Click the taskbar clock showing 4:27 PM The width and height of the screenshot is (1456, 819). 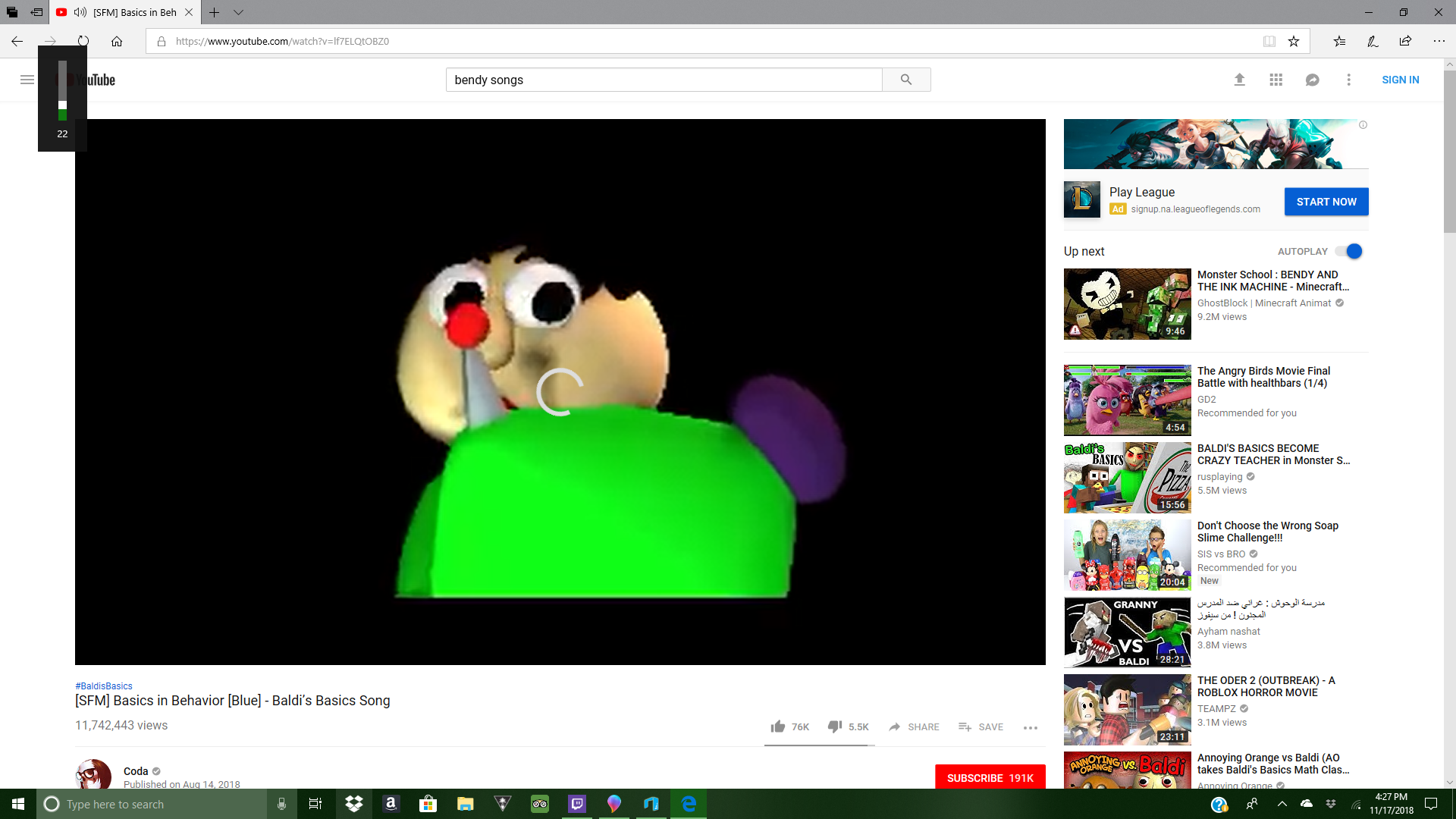[x=1392, y=804]
